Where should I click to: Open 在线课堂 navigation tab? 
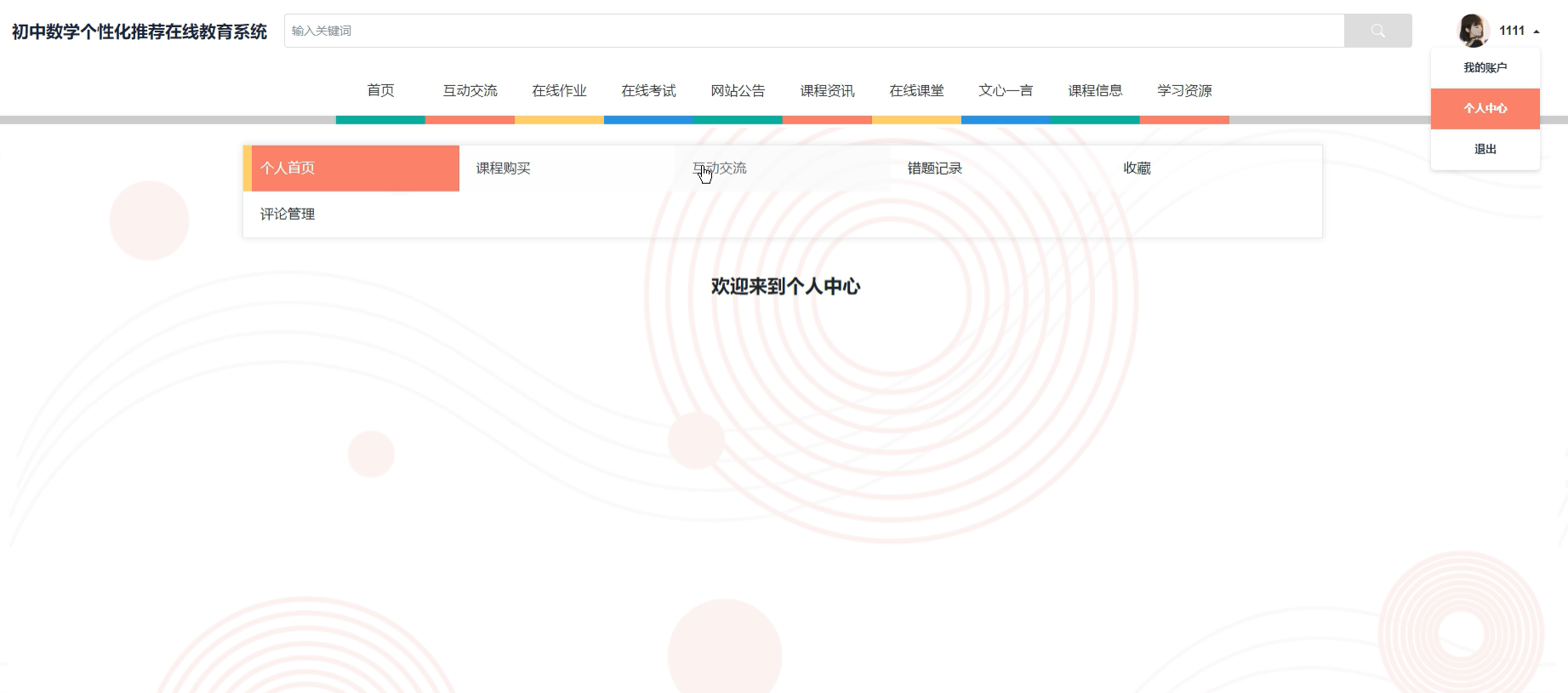[916, 90]
